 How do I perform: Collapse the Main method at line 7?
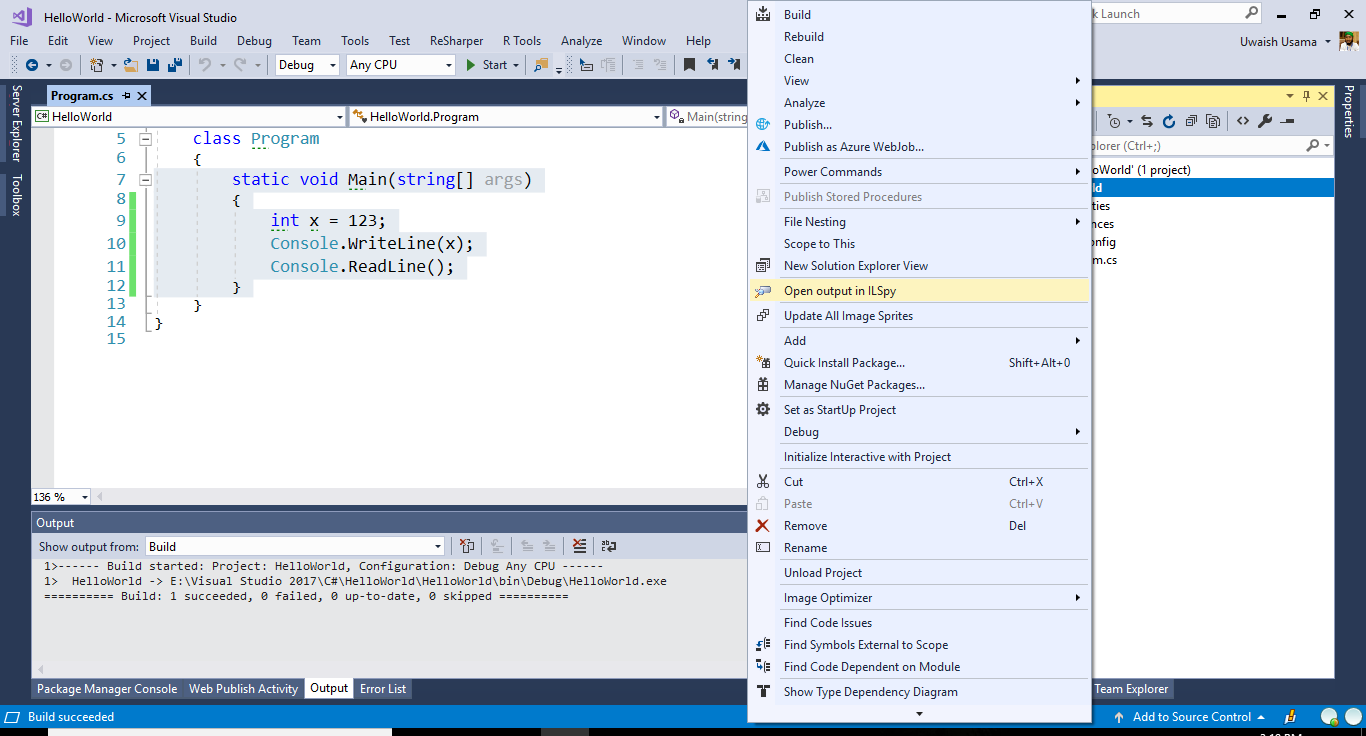click(x=145, y=180)
